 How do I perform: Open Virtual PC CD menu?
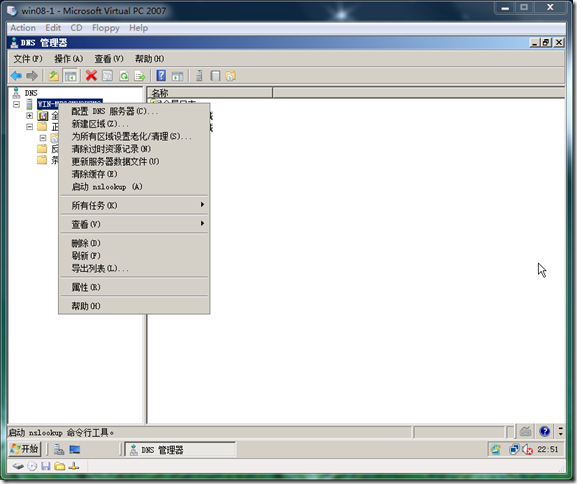77,28
